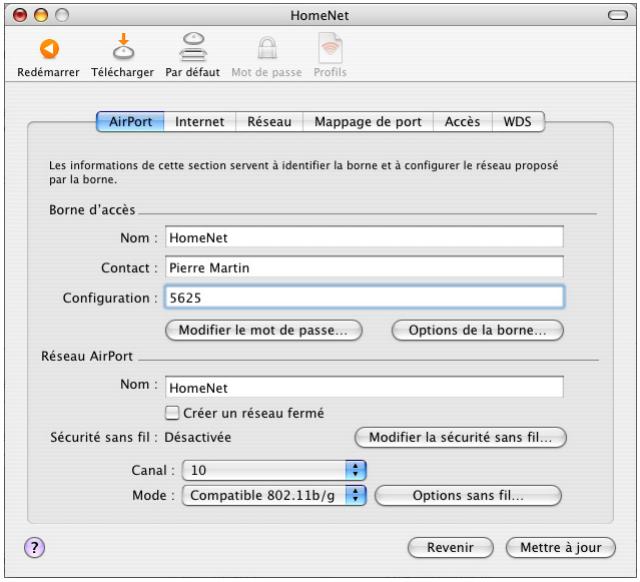Click the Mettre à jour button
Screen dimensions: 640x582
coord(561,547)
